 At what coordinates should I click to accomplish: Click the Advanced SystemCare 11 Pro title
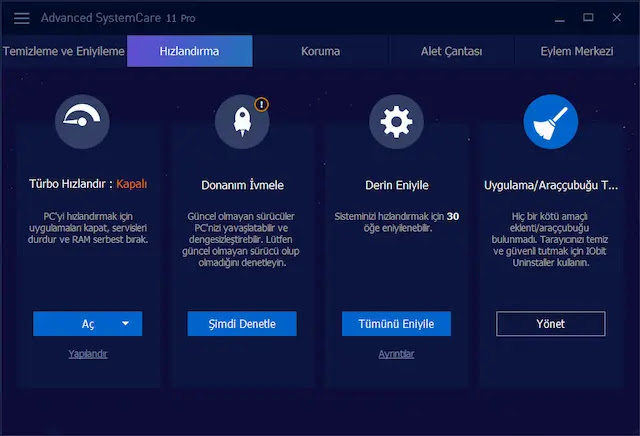(x=118, y=18)
